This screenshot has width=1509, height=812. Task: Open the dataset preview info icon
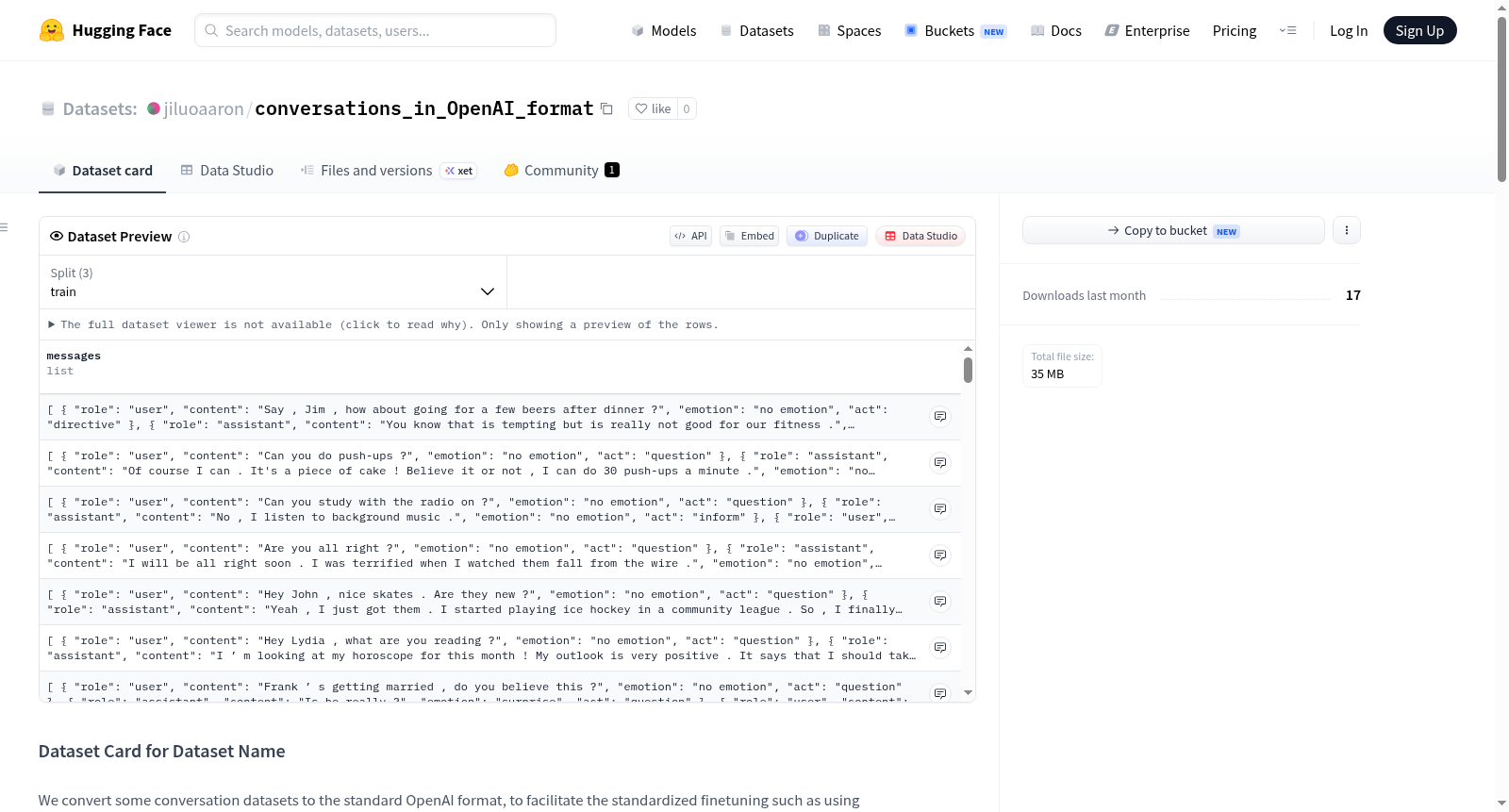point(184,237)
